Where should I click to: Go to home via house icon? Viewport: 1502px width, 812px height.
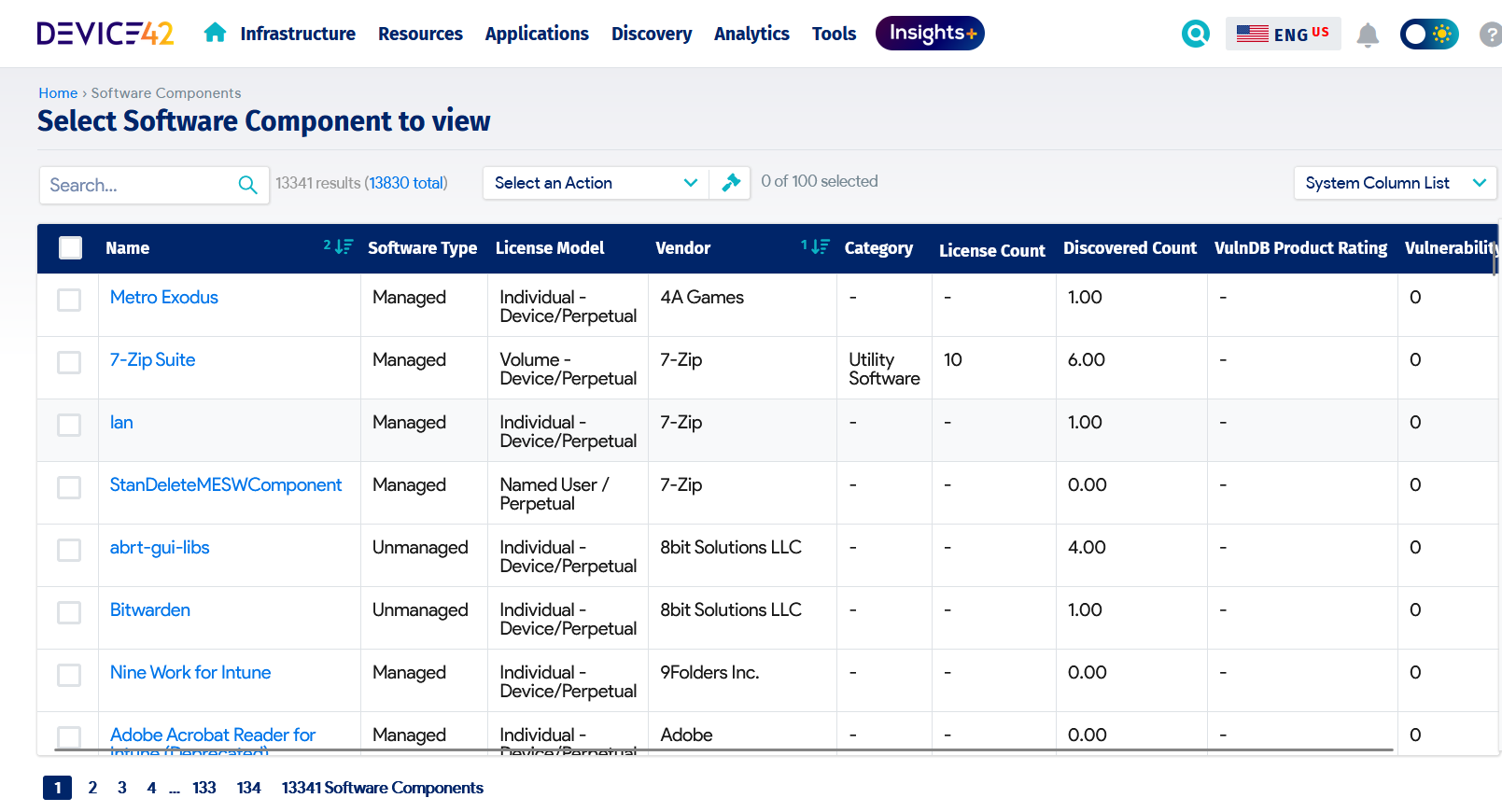(215, 33)
